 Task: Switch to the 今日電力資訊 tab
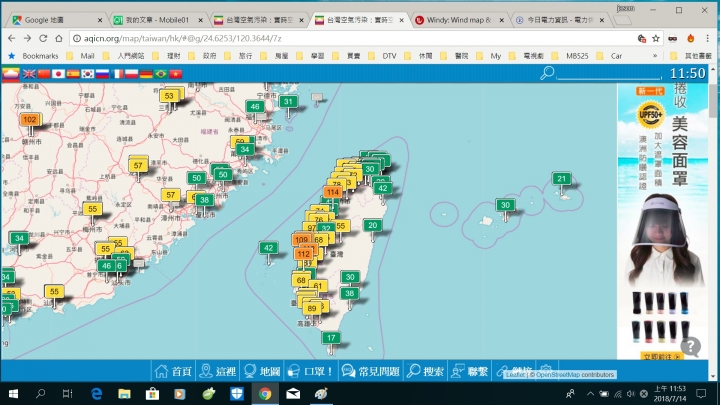click(559, 20)
